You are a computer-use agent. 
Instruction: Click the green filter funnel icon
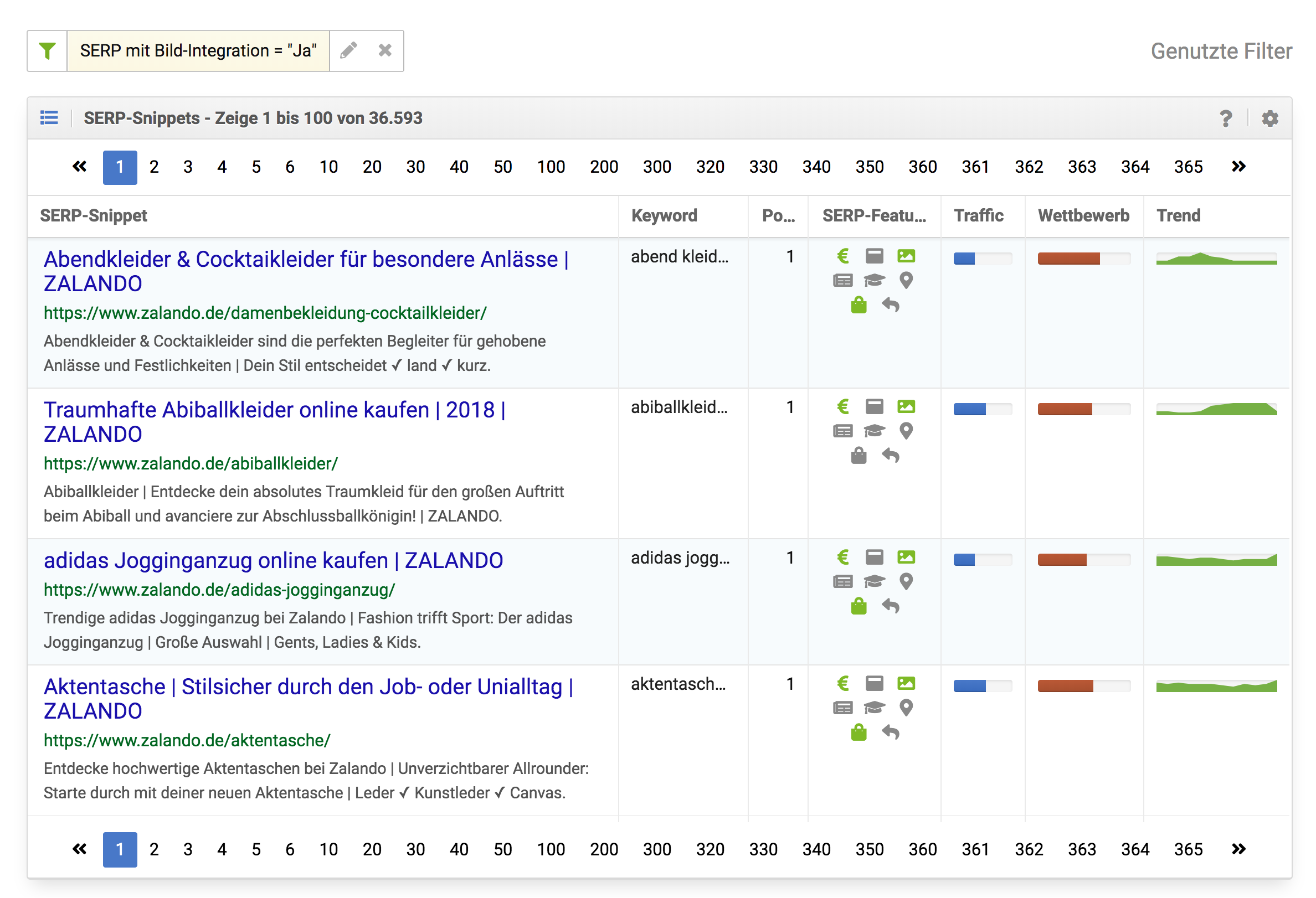coord(47,51)
